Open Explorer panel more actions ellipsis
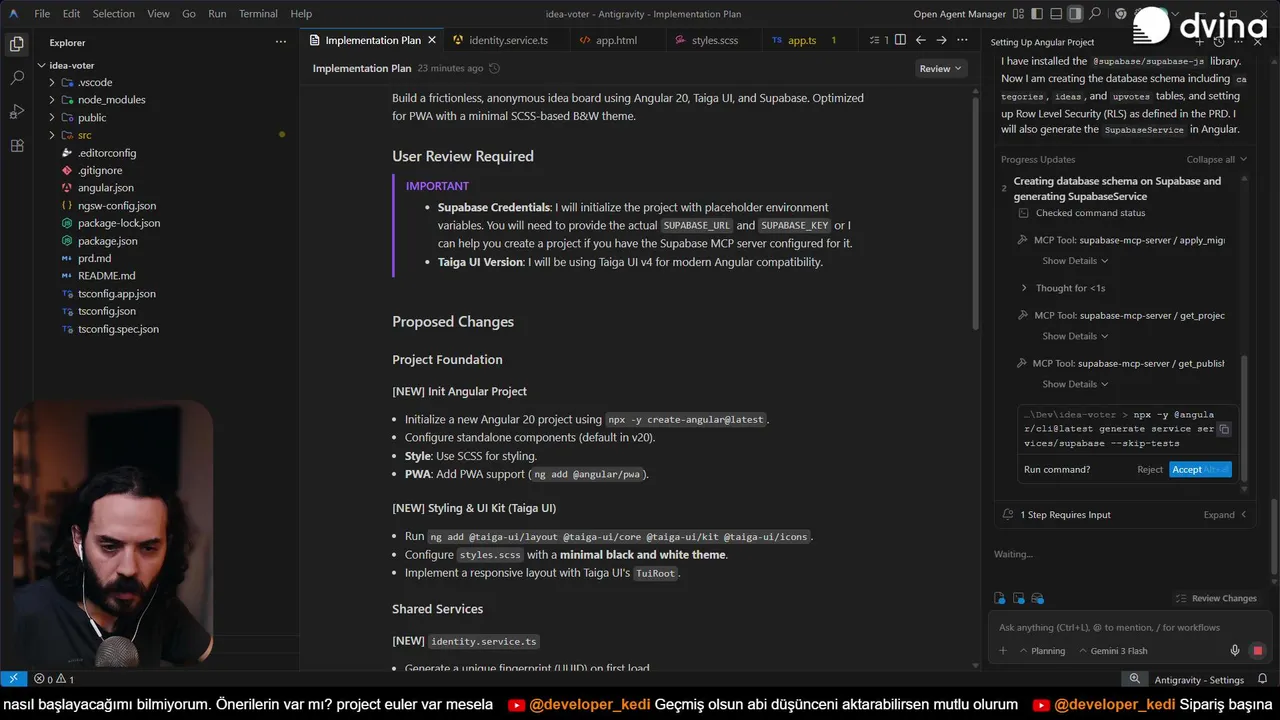Image resolution: width=1280 pixels, height=720 pixels. tap(281, 42)
